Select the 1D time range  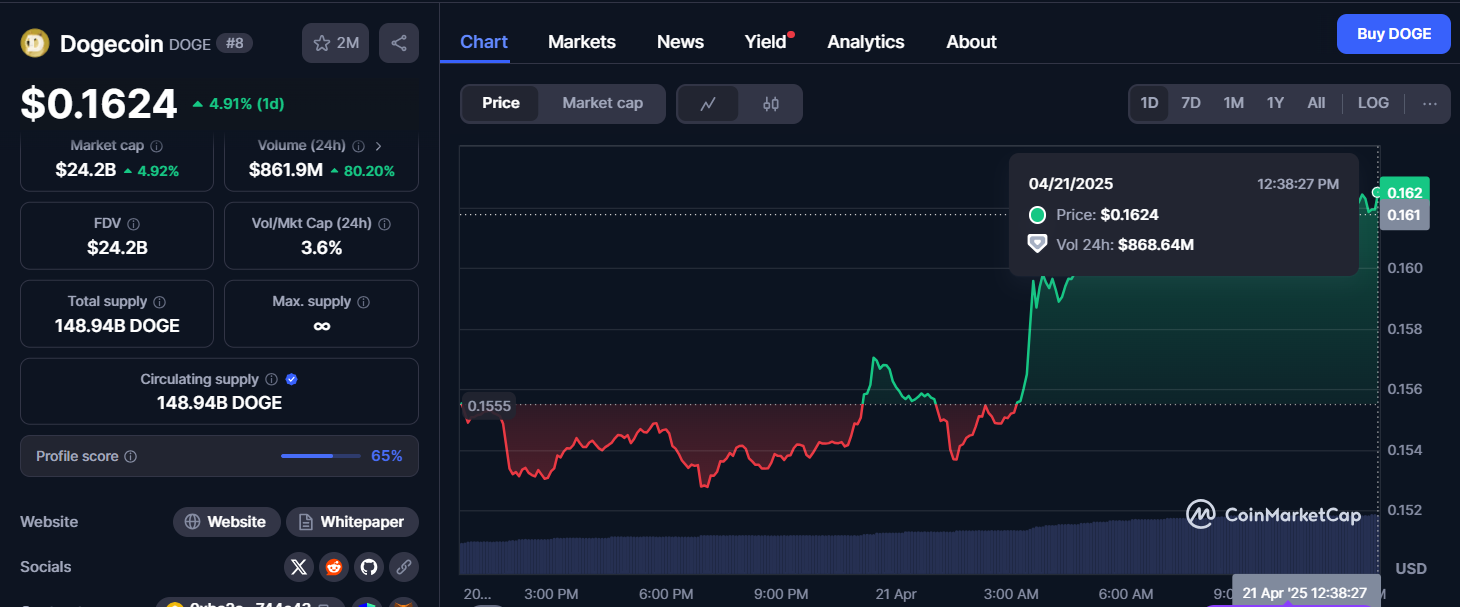1149,103
